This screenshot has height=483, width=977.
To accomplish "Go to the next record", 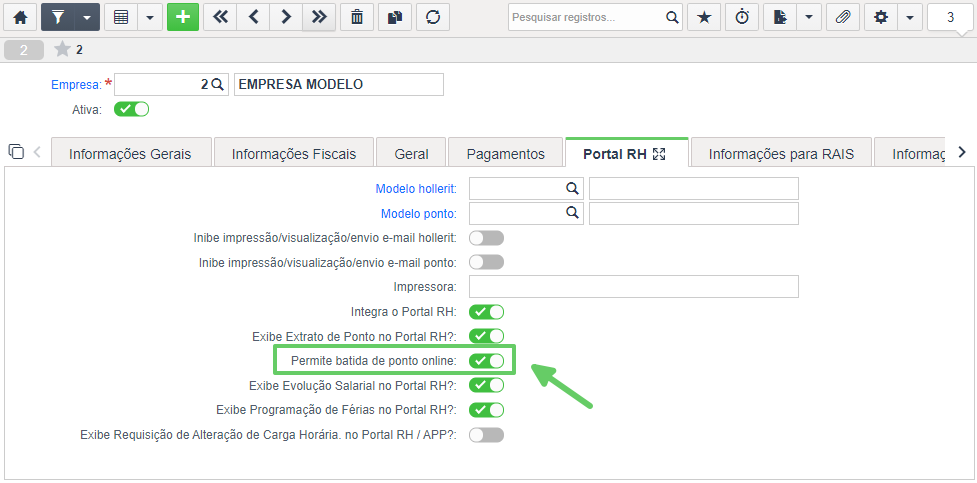I will [x=286, y=17].
